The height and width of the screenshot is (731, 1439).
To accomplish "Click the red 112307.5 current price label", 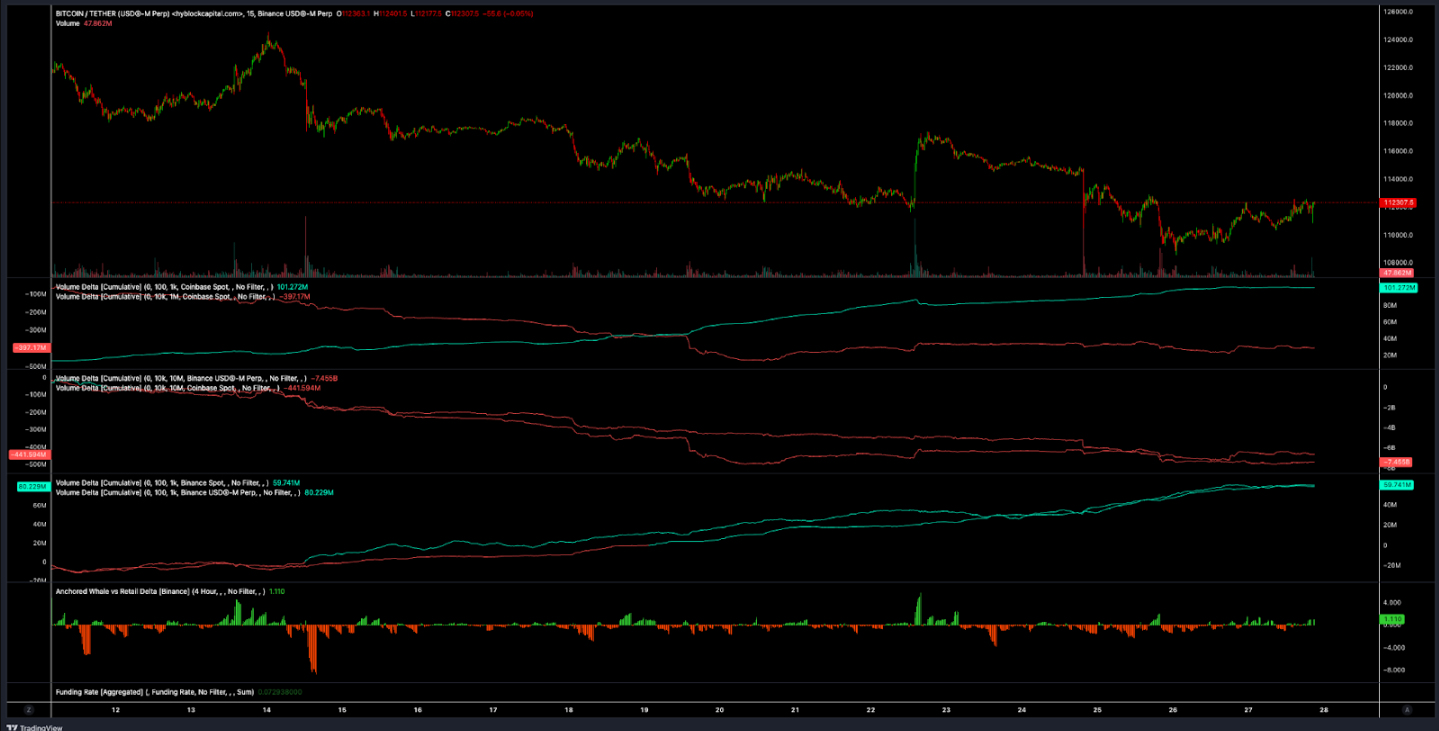I will tap(1396, 202).
